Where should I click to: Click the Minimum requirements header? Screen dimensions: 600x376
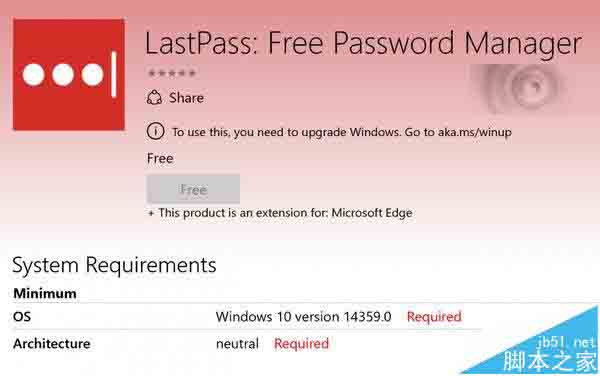(45, 293)
